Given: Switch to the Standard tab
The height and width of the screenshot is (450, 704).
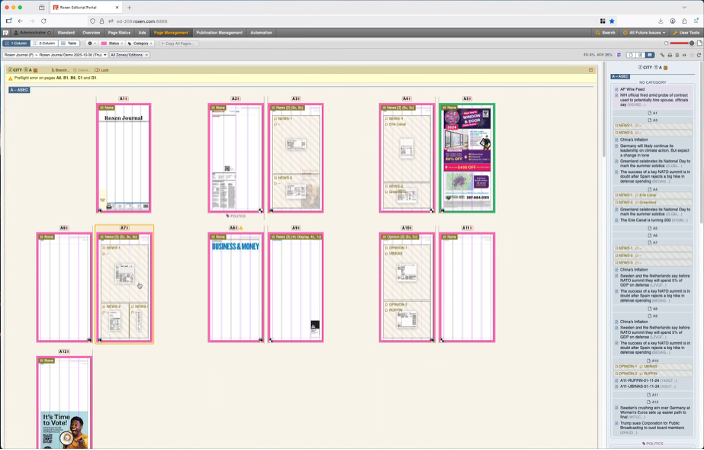Looking at the screenshot, I should pos(66,32).
